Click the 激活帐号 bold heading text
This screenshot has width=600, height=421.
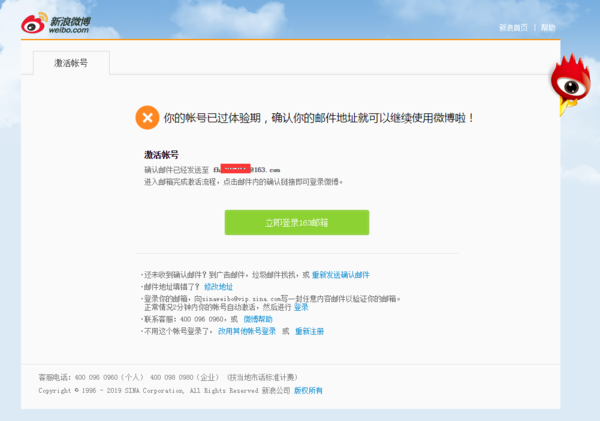[x=161, y=155]
